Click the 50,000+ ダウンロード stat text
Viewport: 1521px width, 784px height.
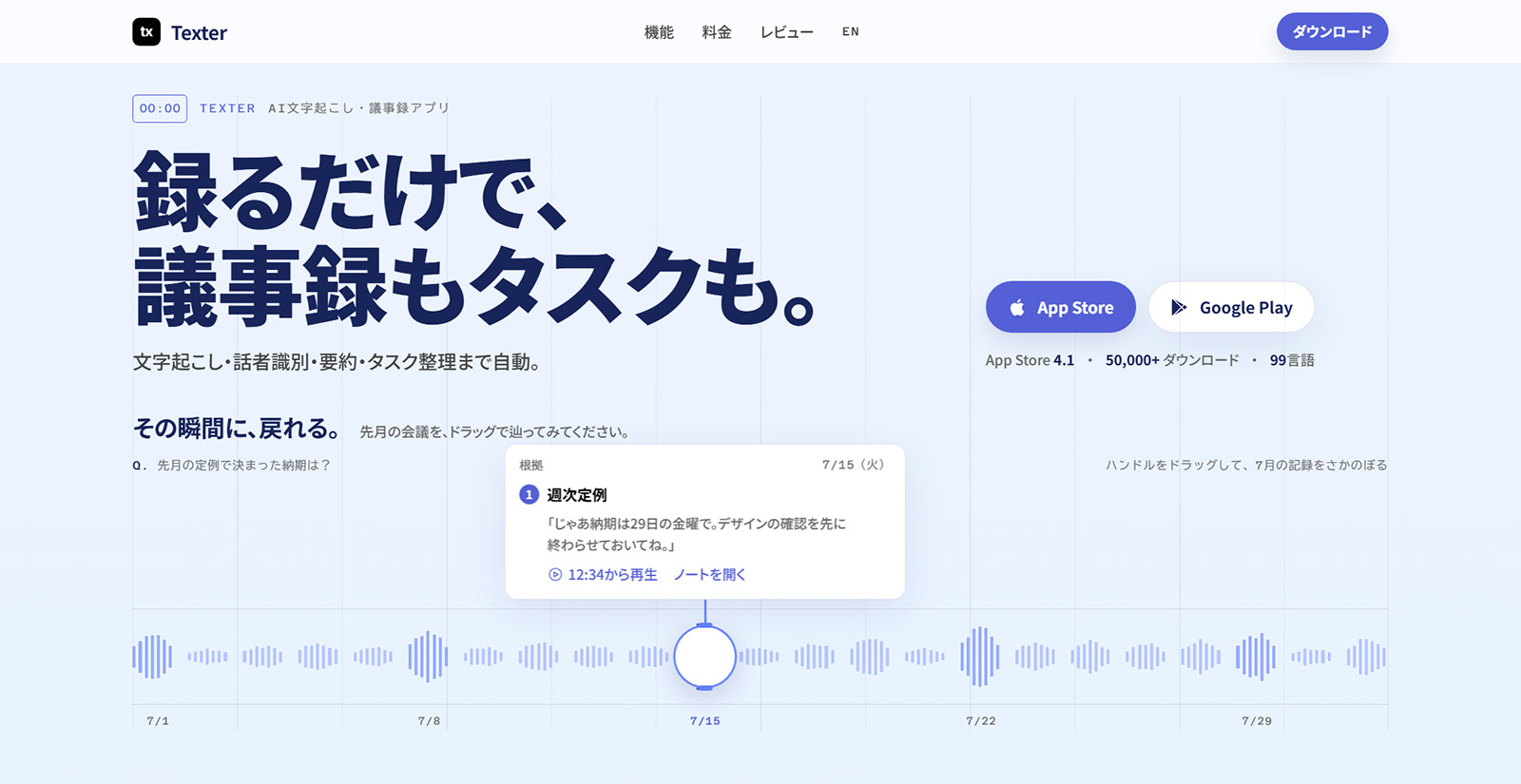click(x=1172, y=360)
